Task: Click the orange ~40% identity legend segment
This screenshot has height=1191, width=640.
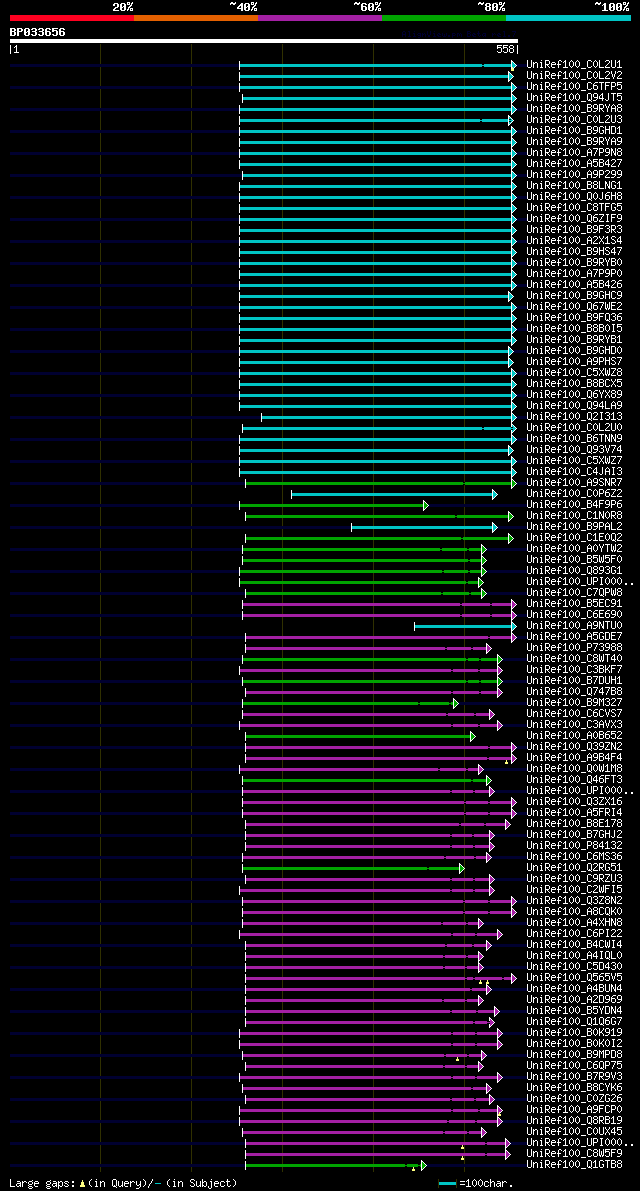Action: (196, 17)
